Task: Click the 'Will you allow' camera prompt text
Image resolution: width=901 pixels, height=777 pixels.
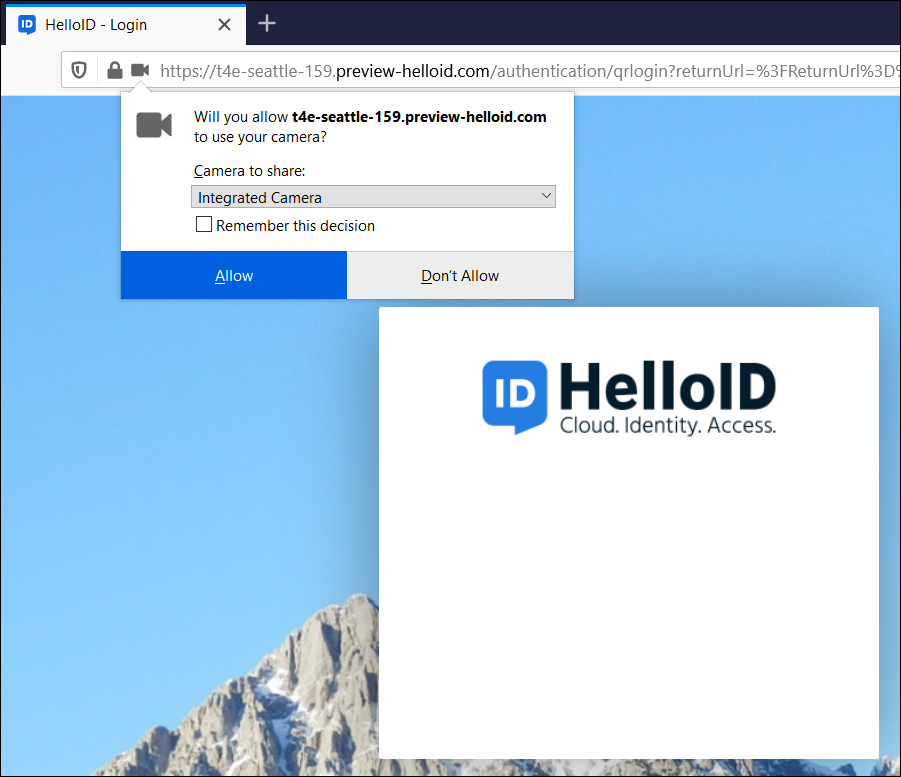Action: (370, 126)
